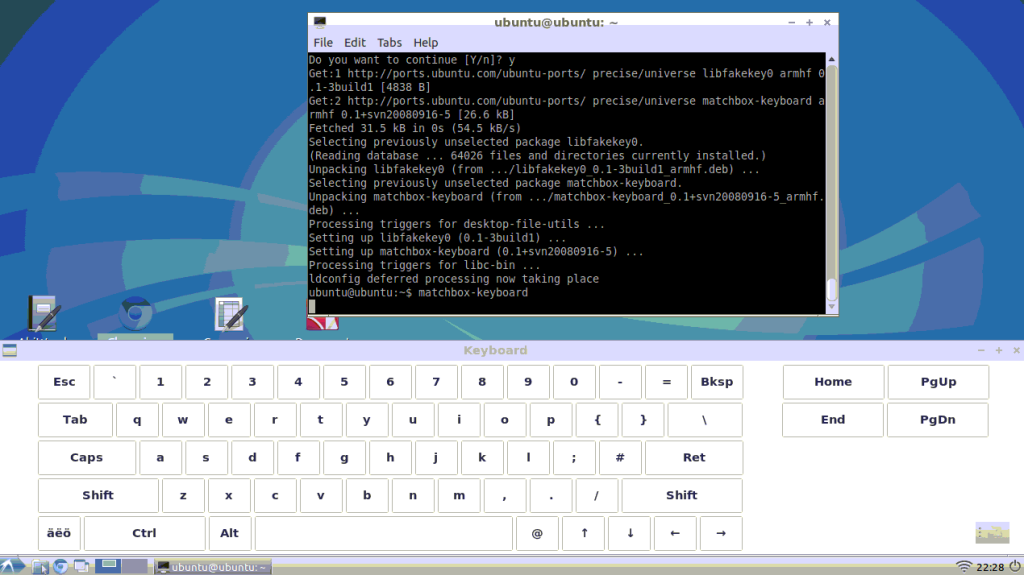Viewport: 1024px width, 575px height.
Task: Tap the semicolon key
Action: tap(574, 457)
